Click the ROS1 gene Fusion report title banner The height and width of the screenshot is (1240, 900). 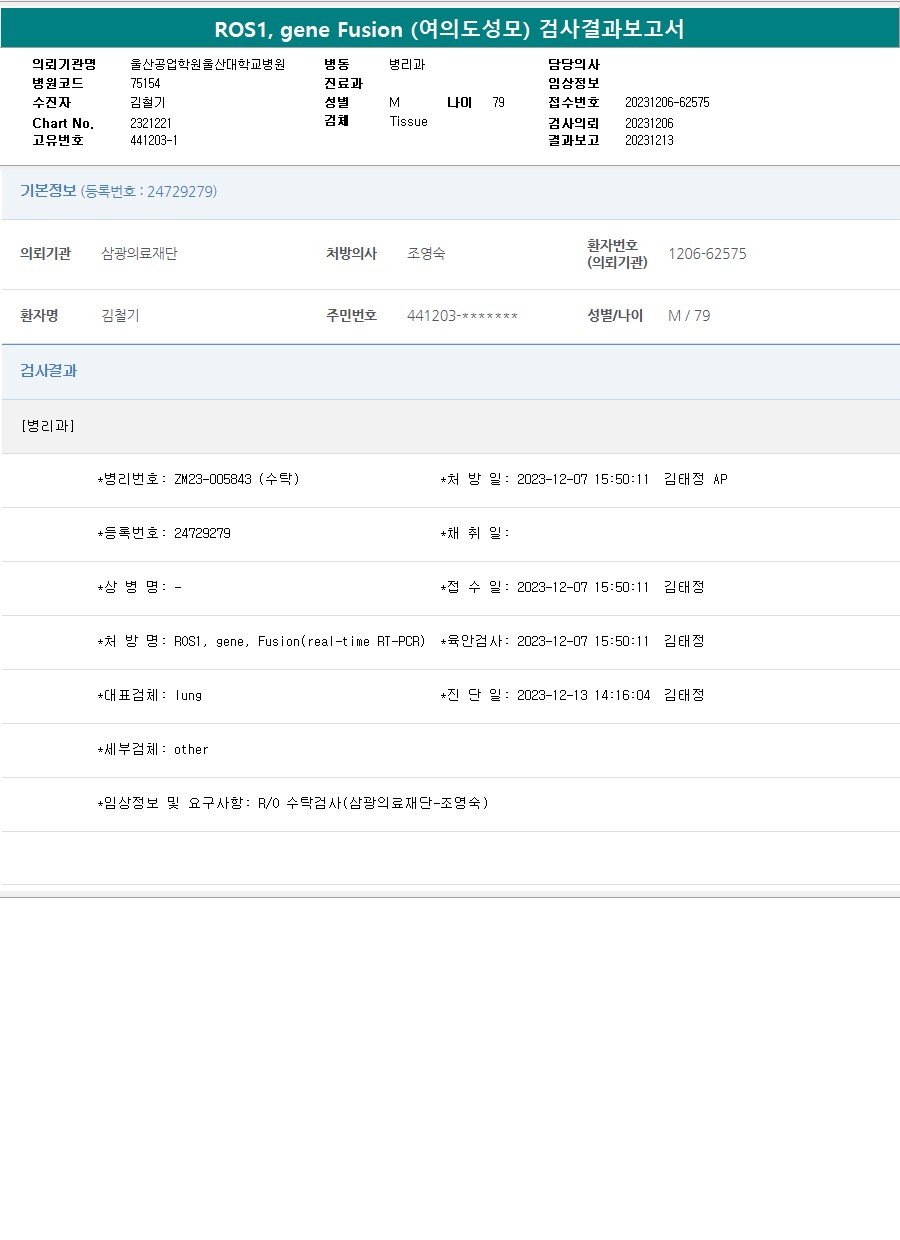pyautogui.click(x=450, y=29)
